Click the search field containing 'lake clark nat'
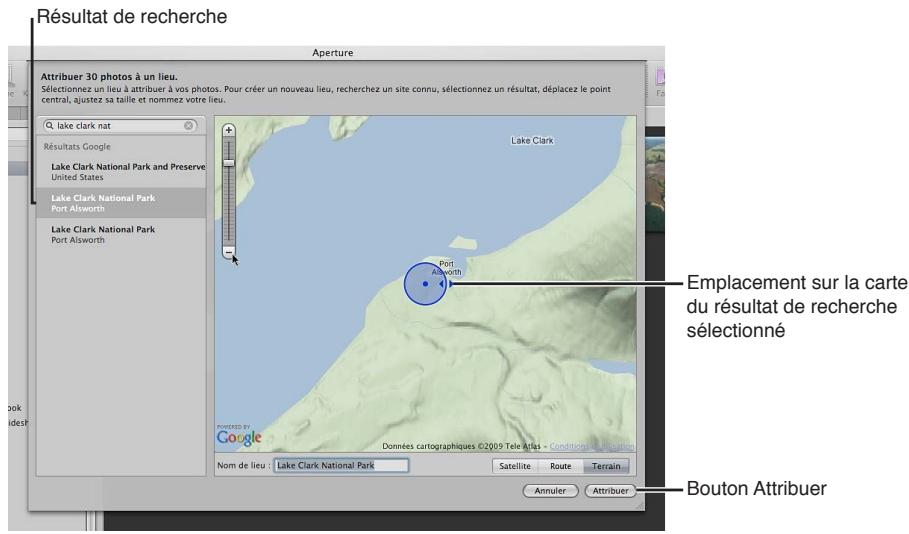Image resolution: width=909 pixels, height=534 pixels. coord(120,125)
